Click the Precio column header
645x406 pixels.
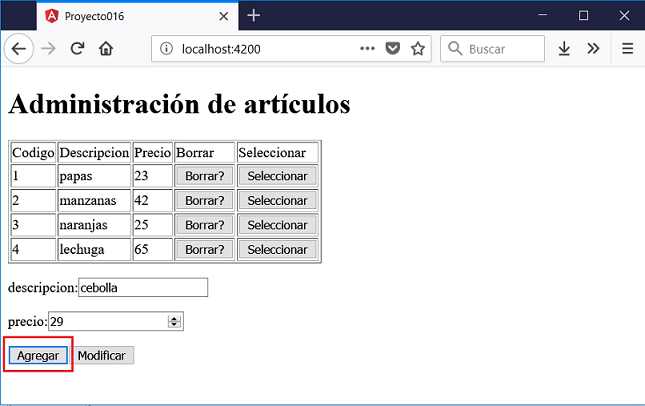(153, 153)
